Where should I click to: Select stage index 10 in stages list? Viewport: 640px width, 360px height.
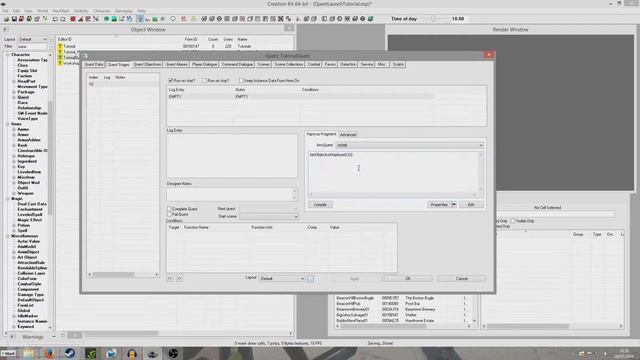[x=123, y=84]
